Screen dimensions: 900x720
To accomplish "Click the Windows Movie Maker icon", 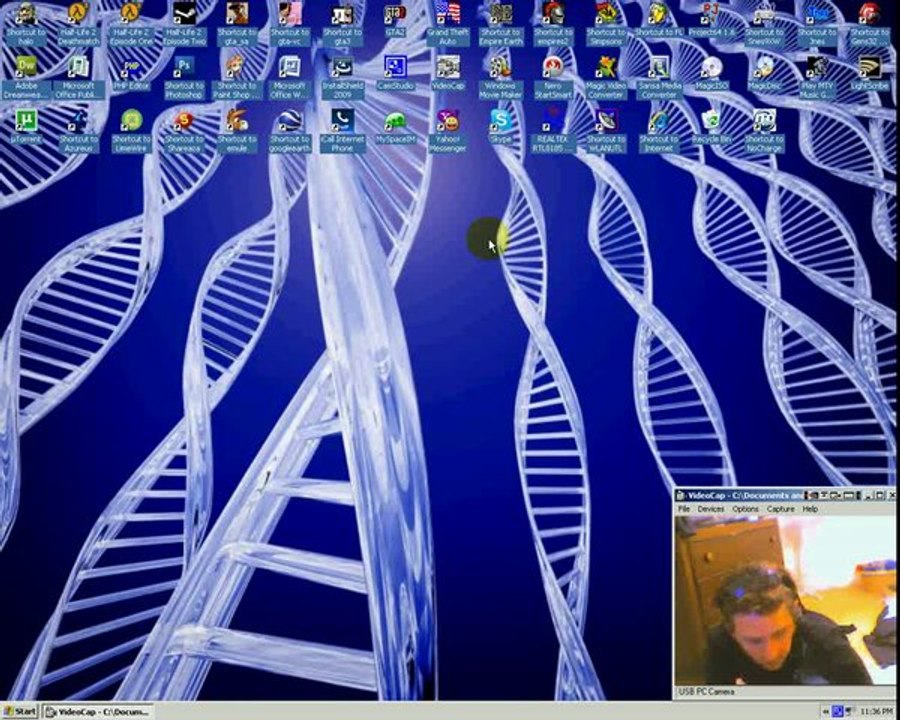I will (500, 68).
